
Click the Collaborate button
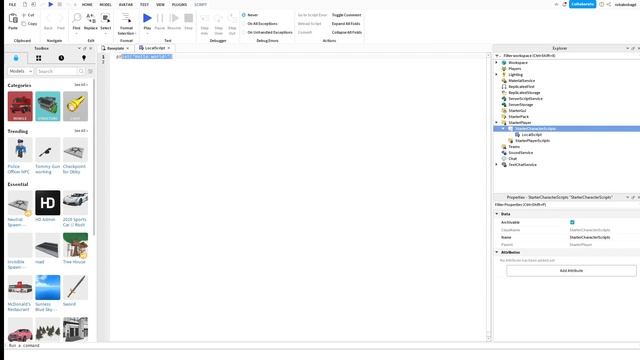[582, 4]
